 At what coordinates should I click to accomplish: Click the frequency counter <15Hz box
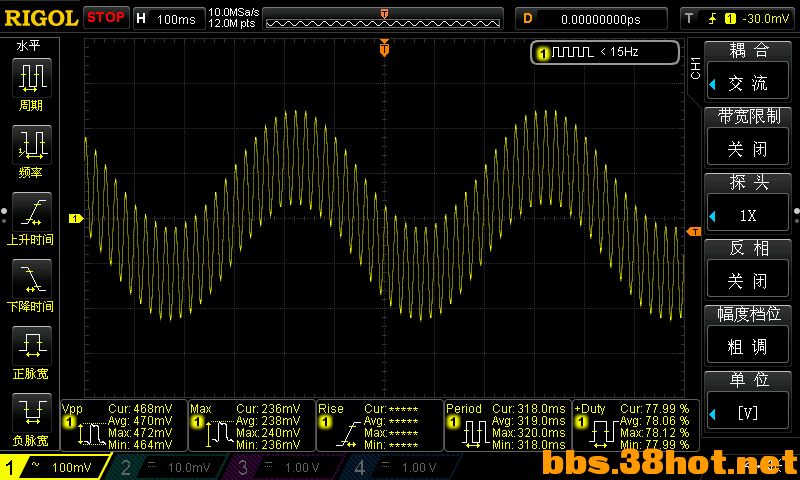(x=605, y=52)
